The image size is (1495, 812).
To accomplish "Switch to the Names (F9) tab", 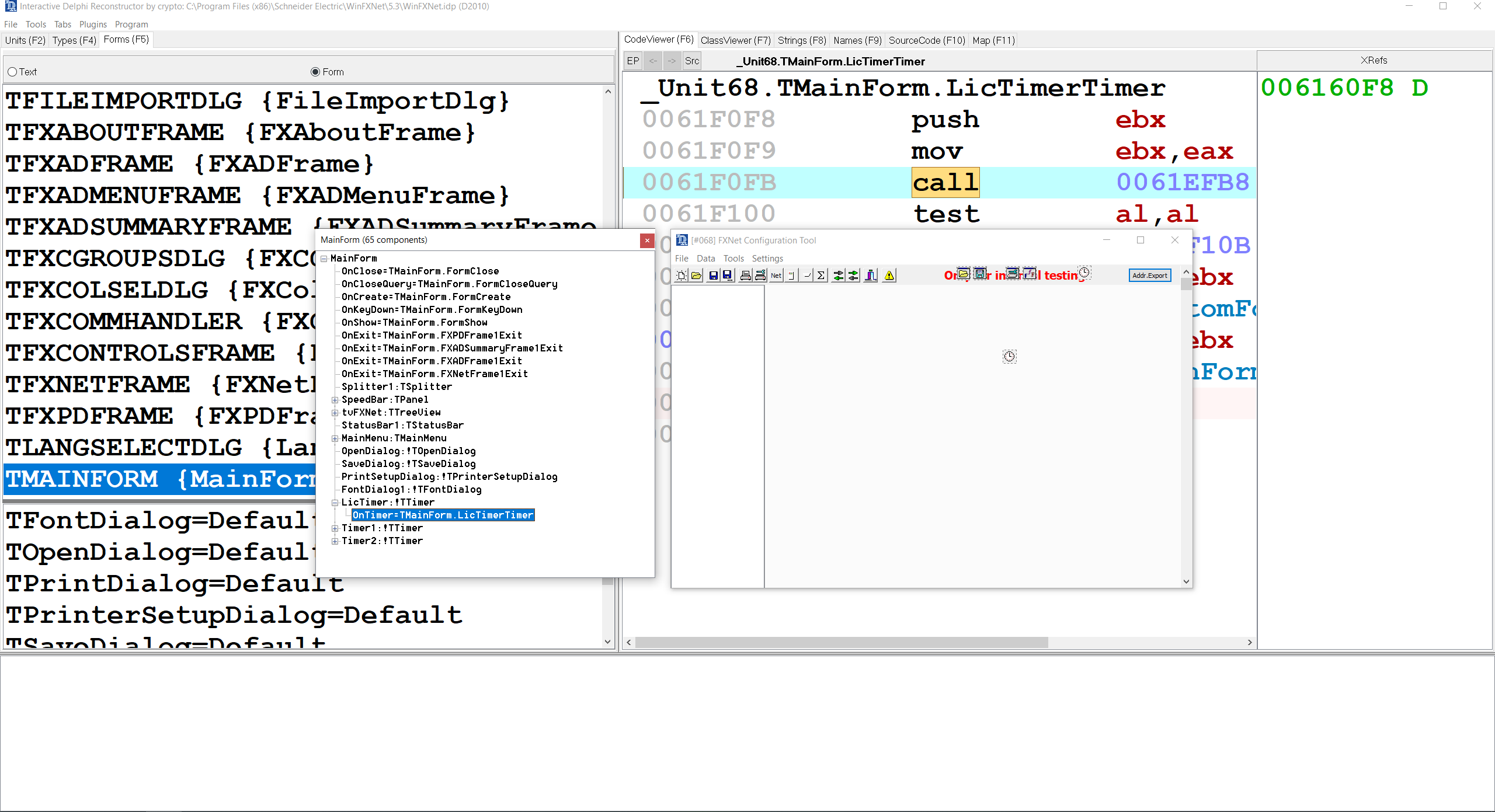I will pyautogui.click(x=857, y=40).
